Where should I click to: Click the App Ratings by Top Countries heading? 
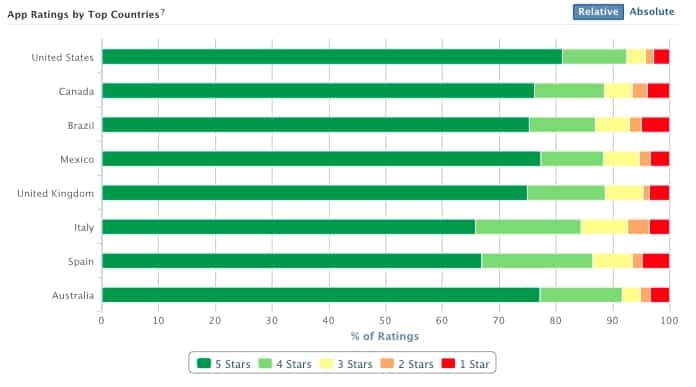coord(83,14)
